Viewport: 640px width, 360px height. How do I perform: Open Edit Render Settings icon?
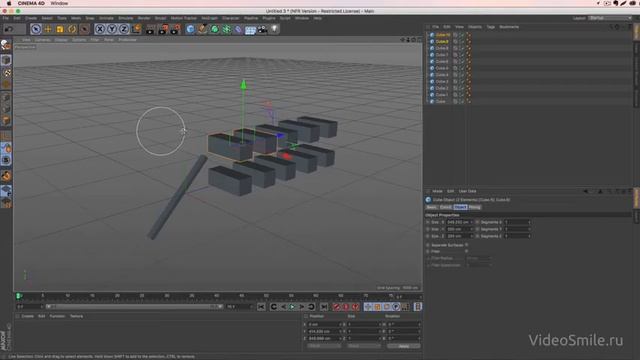tap(175, 29)
